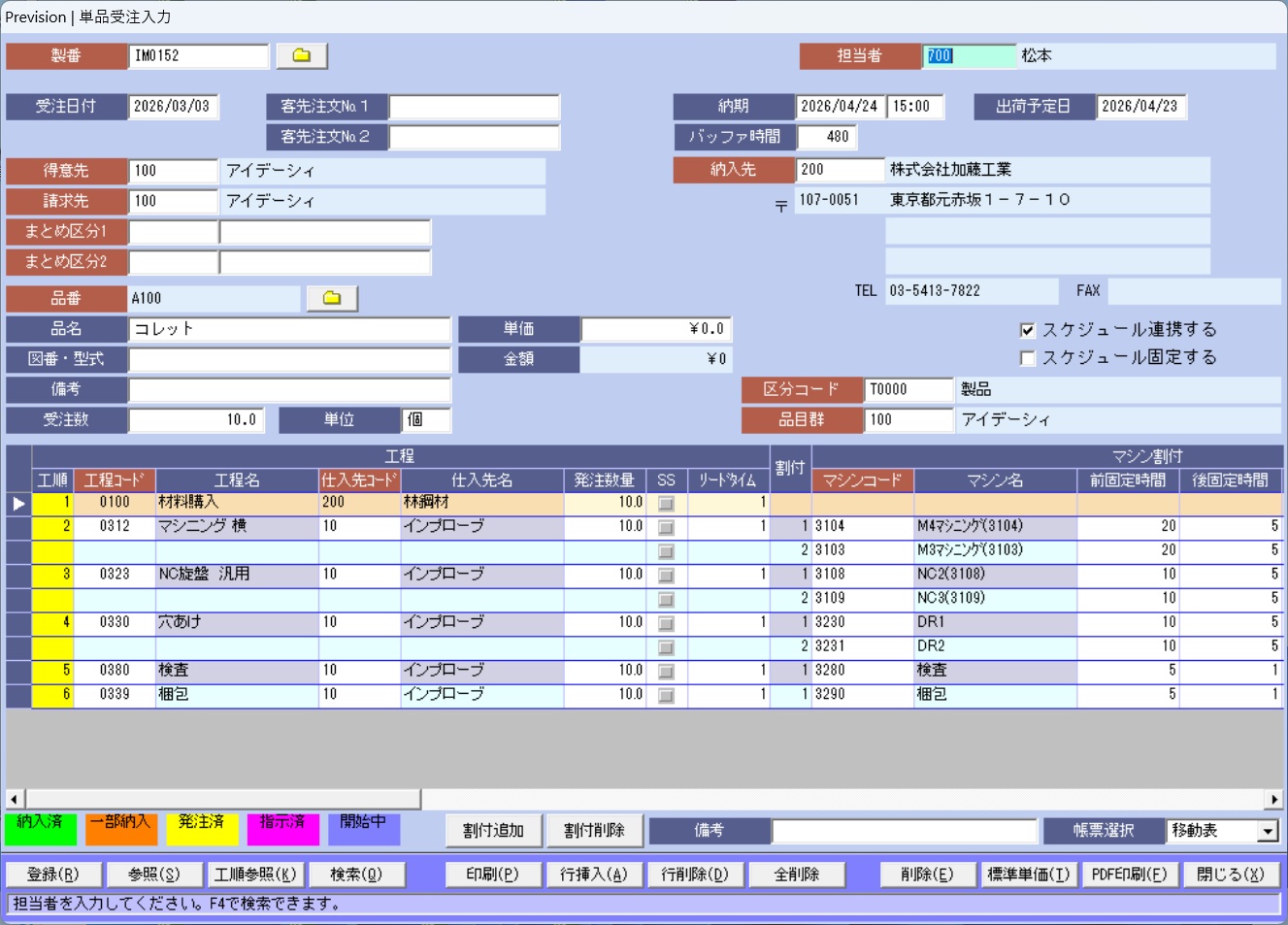Select the 工程コード cell 0339
1288x925 pixels.
coord(115,695)
